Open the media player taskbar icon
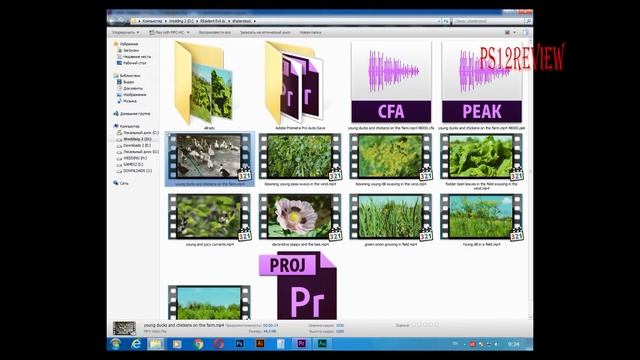 tap(177, 344)
